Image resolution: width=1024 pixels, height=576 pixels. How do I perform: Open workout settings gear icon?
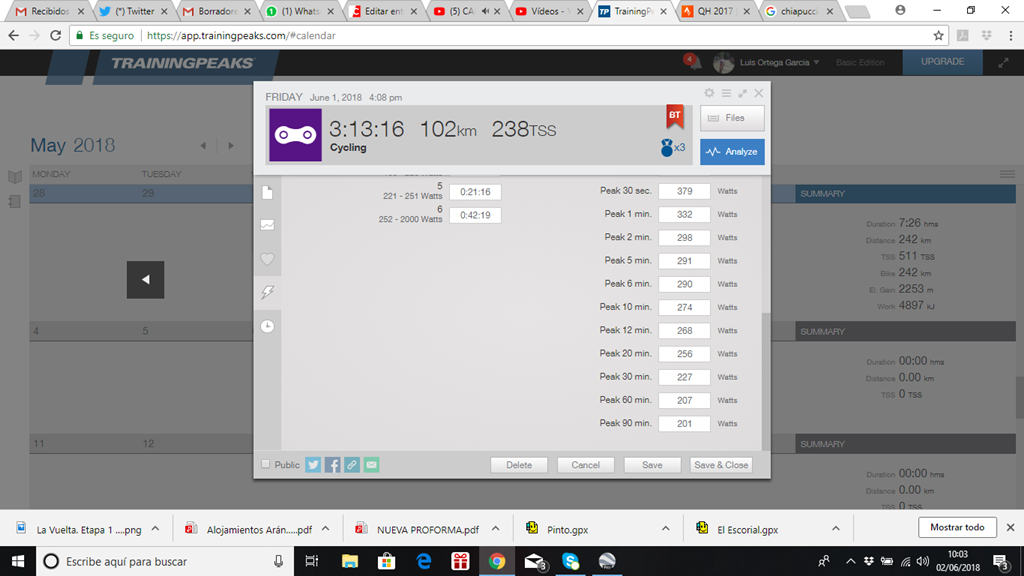click(x=709, y=93)
